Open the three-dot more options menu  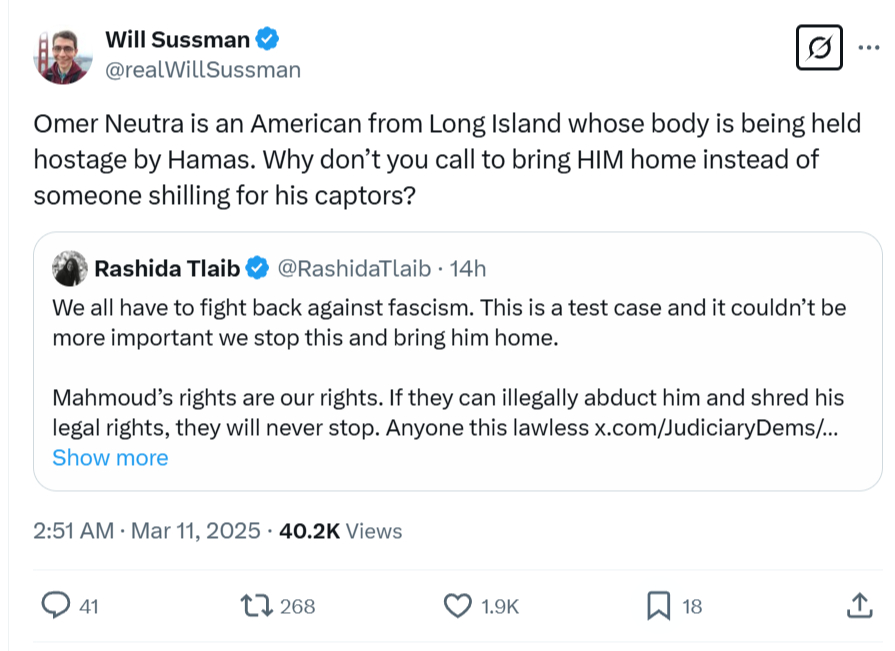click(x=866, y=47)
